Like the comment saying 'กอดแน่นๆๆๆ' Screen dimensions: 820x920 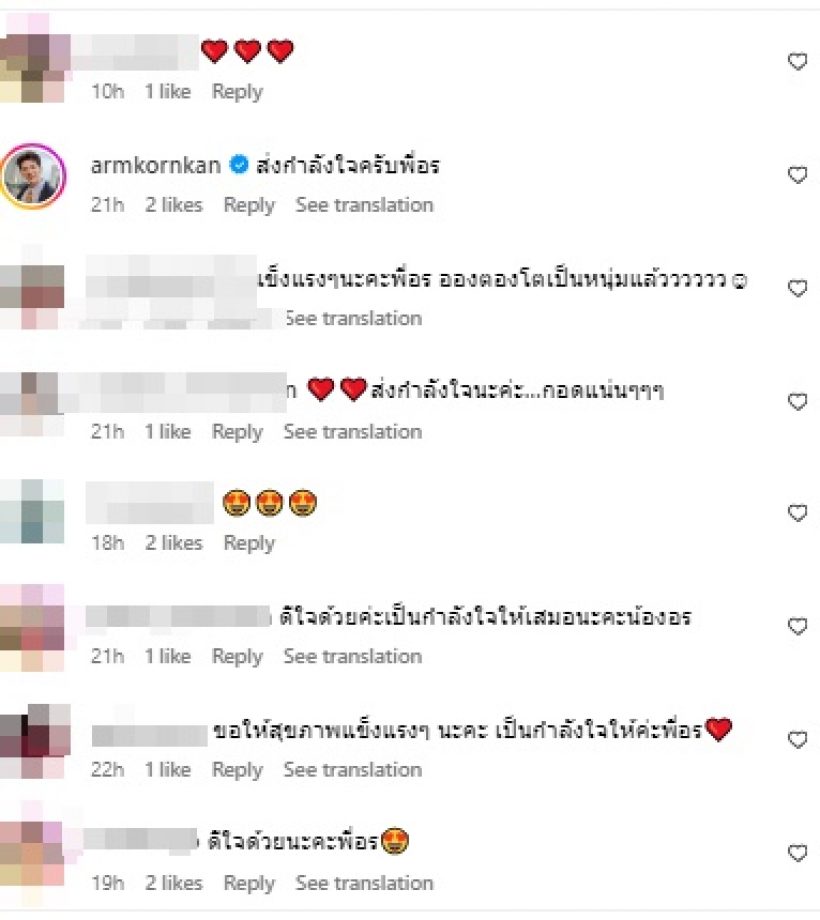tap(797, 402)
